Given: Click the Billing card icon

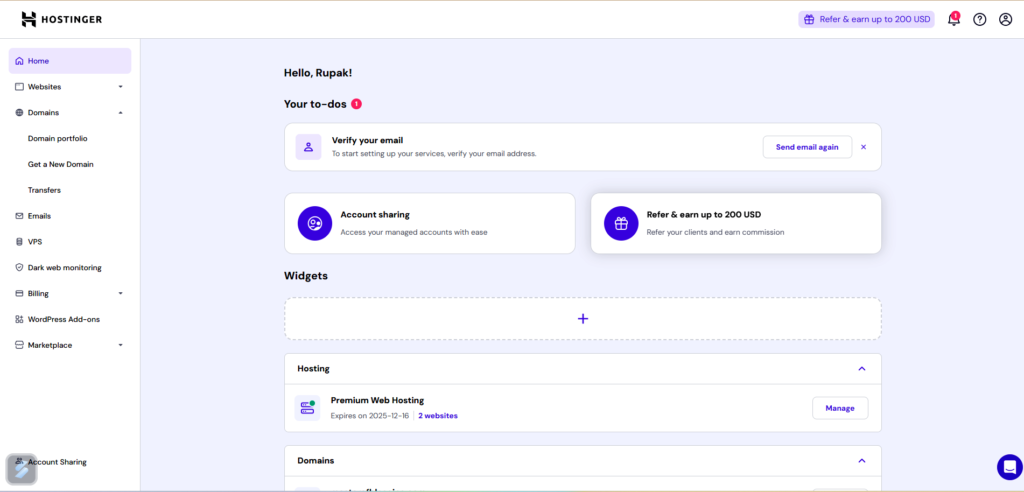Looking at the screenshot, I should [x=19, y=293].
